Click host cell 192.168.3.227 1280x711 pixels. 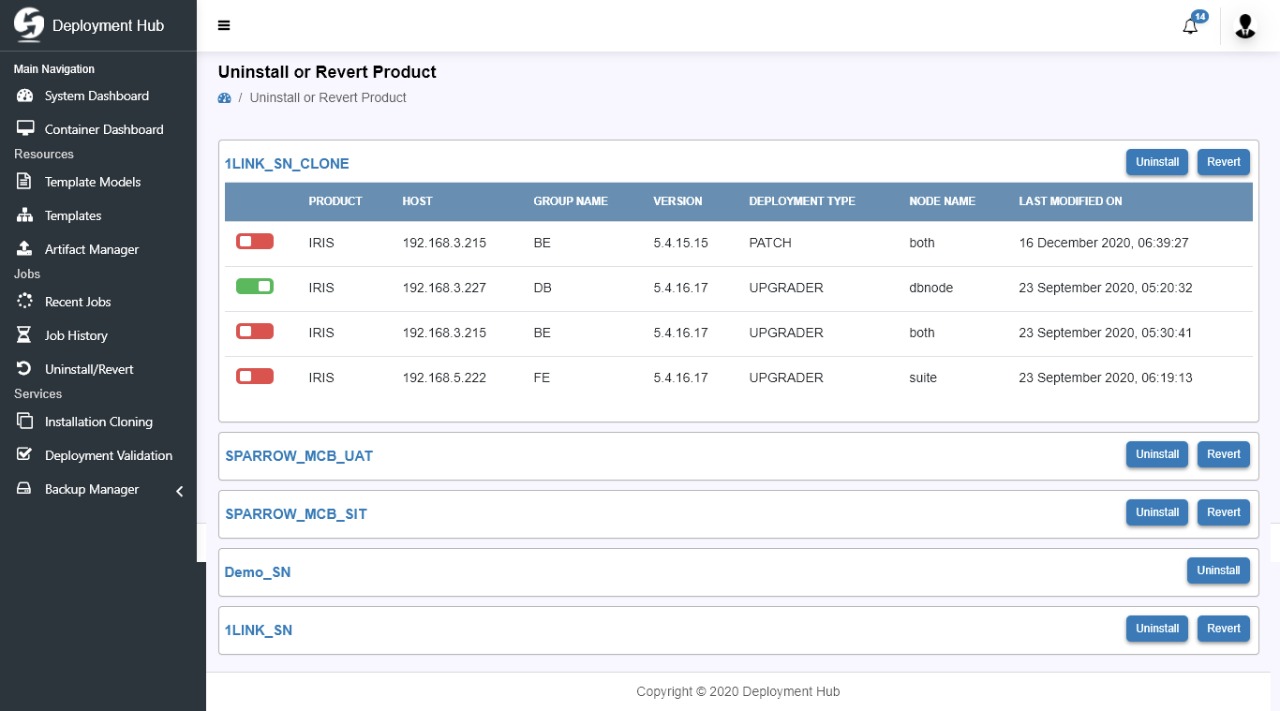pyautogui.click(x=444, y=288)
